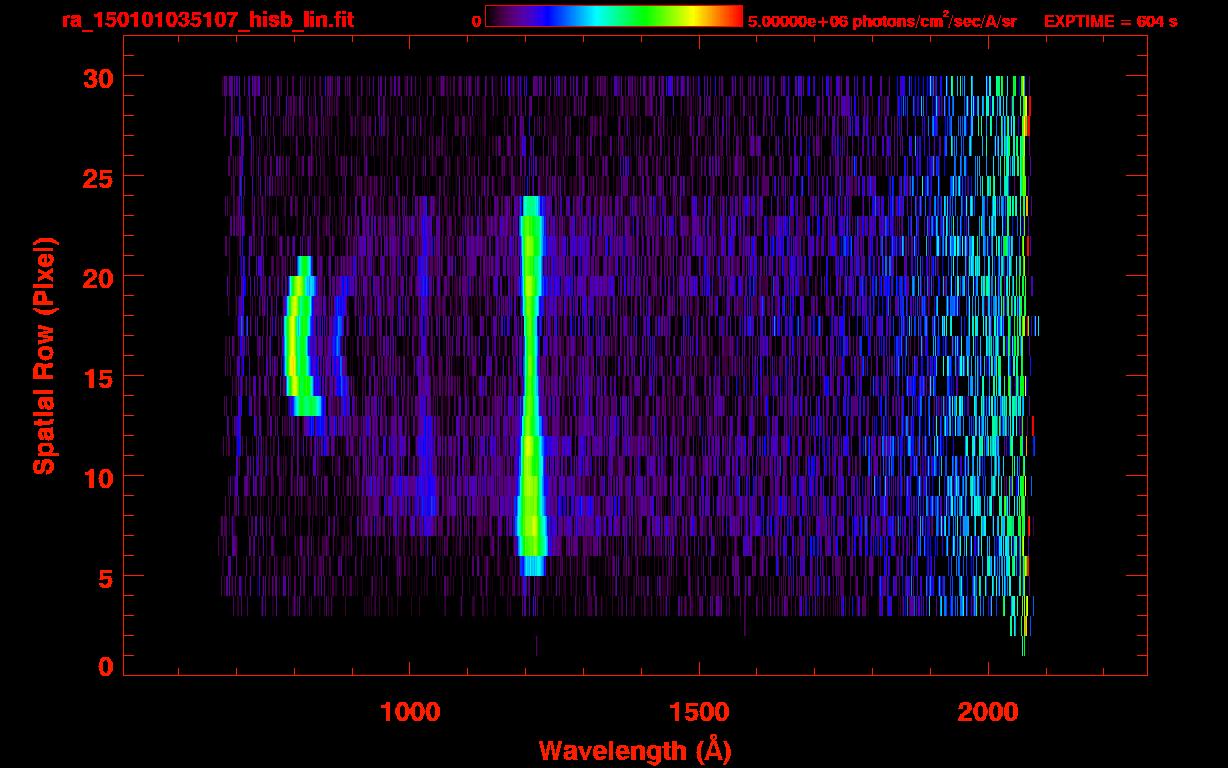Click the curved yellow-green feature near 800 Å

295,340
